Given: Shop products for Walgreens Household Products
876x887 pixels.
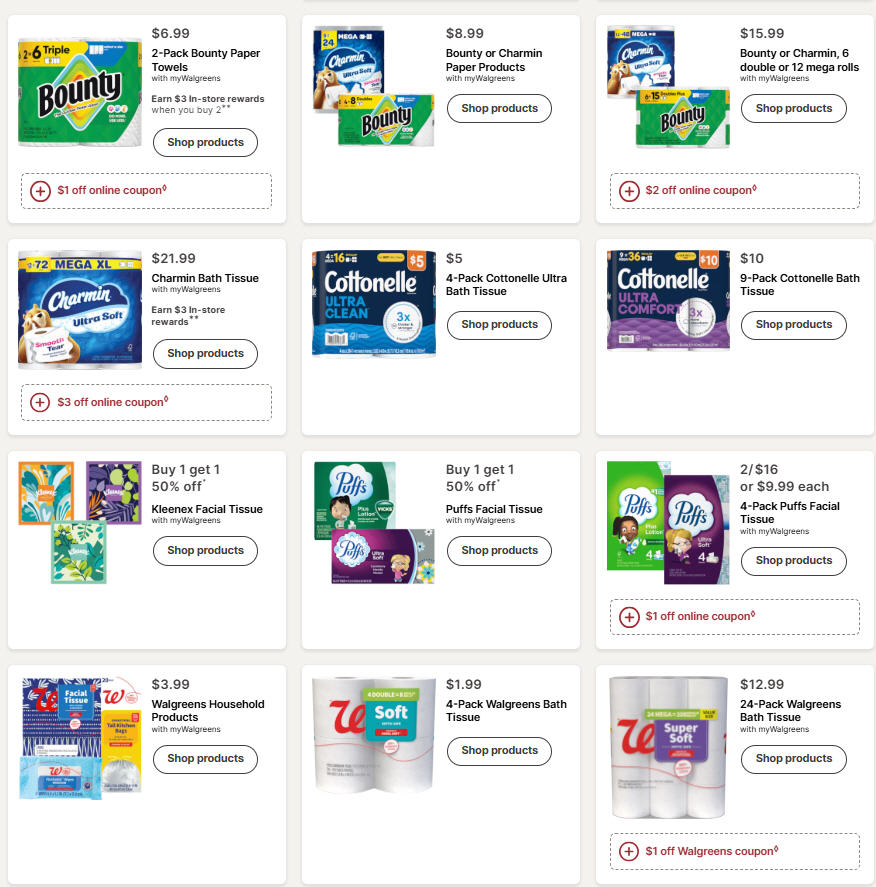Looking at the screenshot, I should pos(205,759).
